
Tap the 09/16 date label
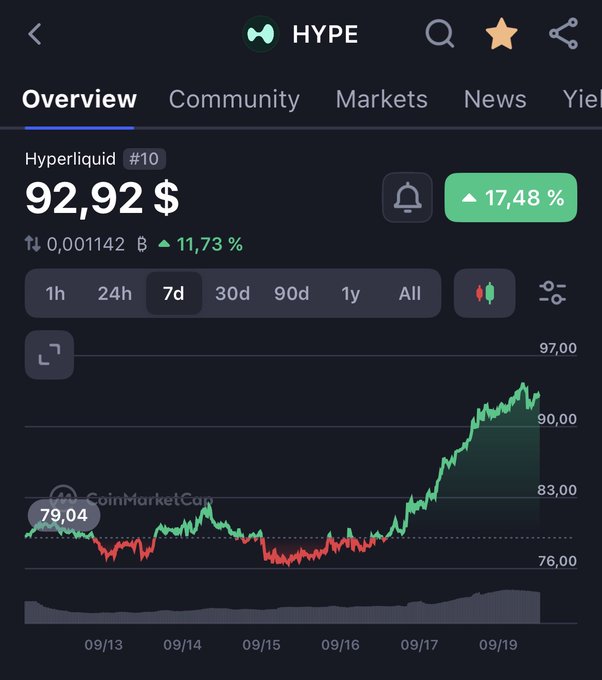[340, 645]
